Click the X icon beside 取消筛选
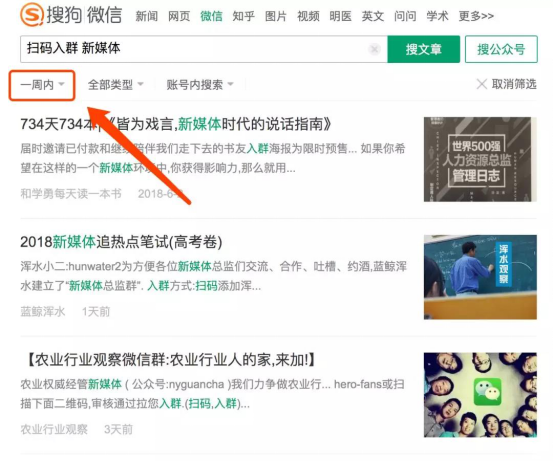Image resolution: width=553 pixels, height=462 pixels. tap(481, 84)
